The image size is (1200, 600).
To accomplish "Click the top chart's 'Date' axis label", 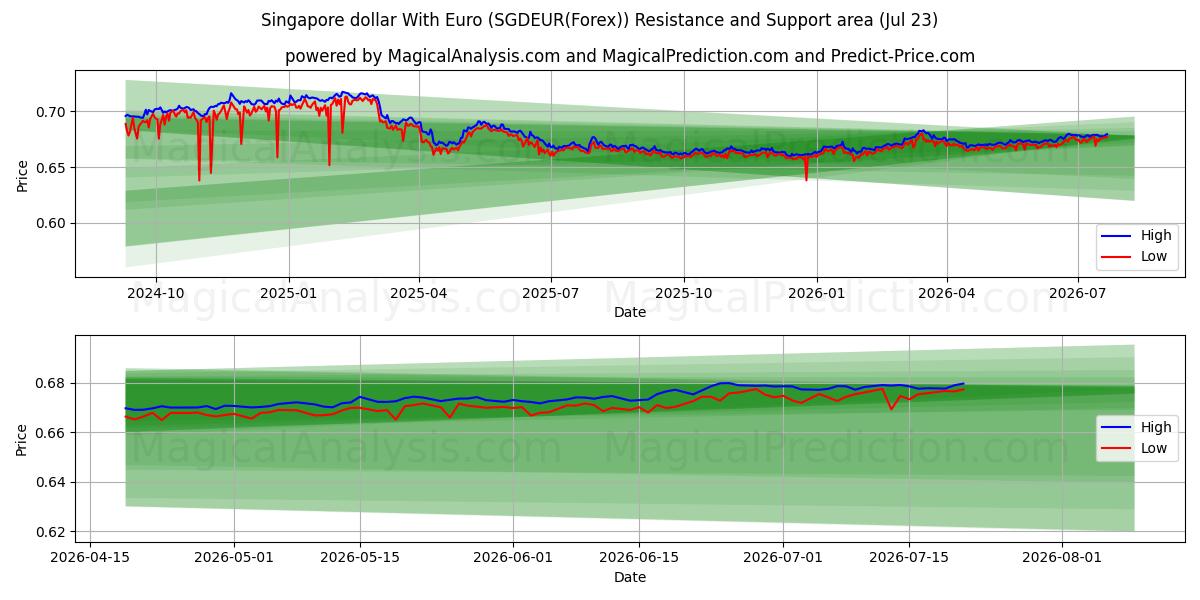I will click(x=630, y=312).
